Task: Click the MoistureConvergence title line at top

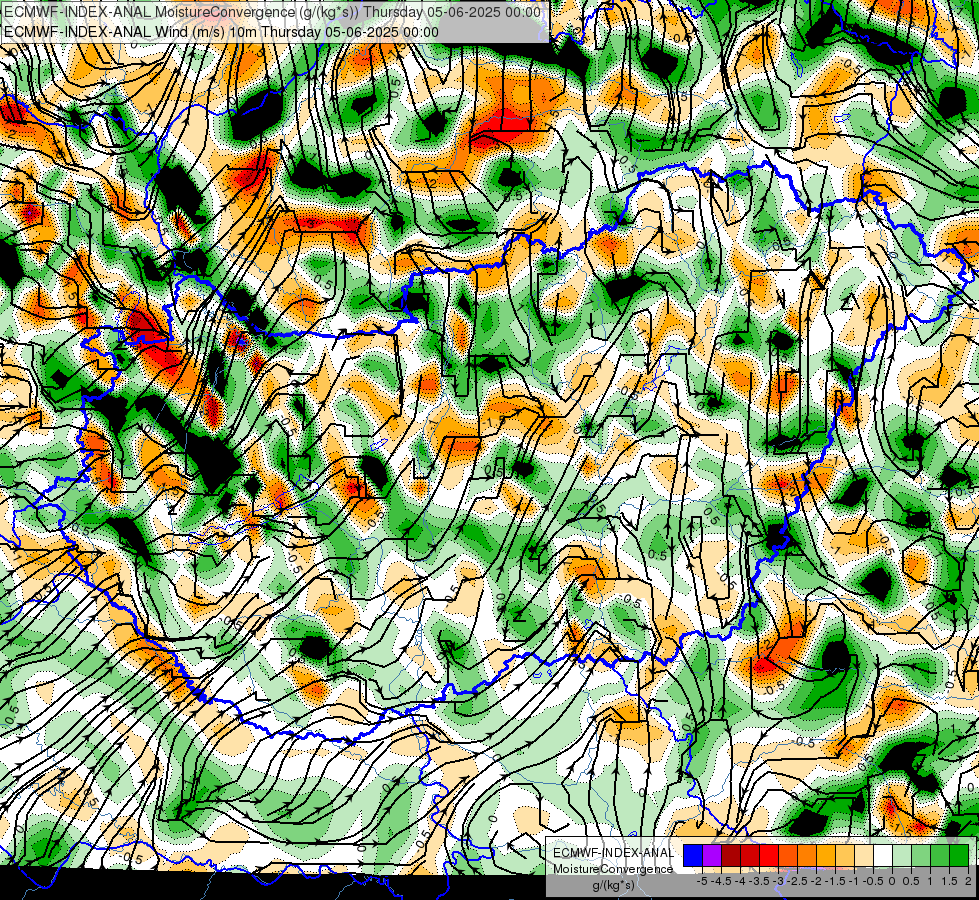Action: pos(272,12)
